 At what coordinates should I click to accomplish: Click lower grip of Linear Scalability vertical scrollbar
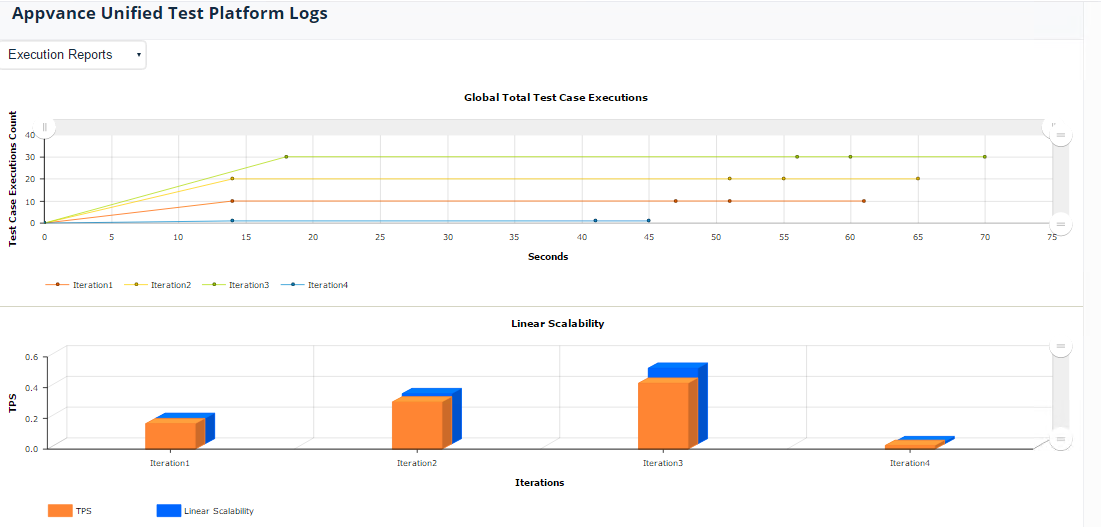(x=1061, y=439)
